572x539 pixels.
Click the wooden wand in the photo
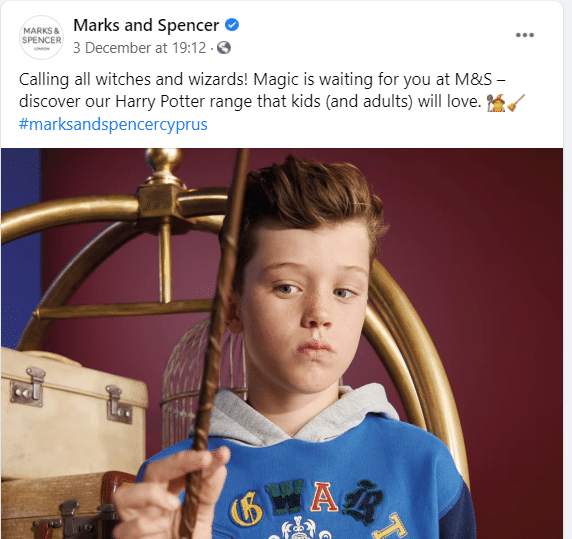214,343
